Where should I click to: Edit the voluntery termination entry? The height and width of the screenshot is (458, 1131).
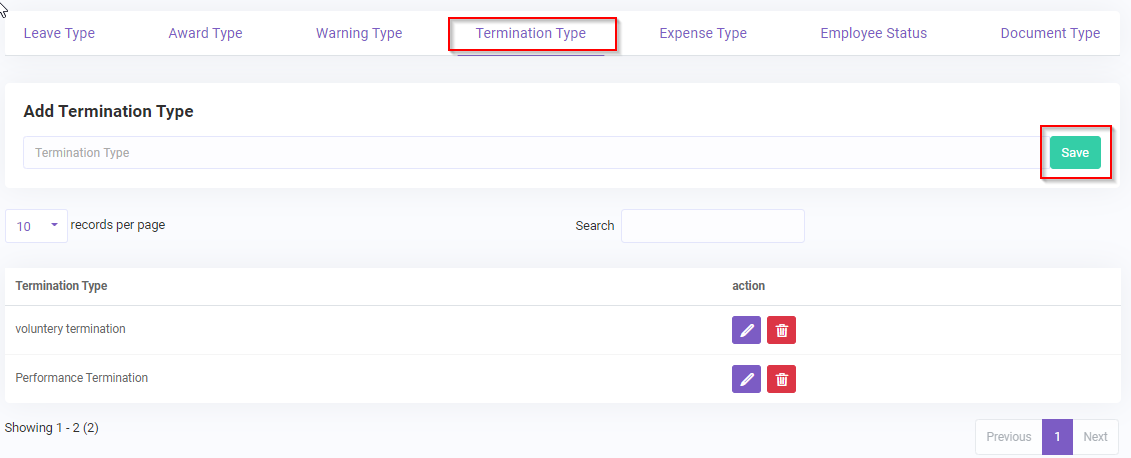[x=746, y=330]
